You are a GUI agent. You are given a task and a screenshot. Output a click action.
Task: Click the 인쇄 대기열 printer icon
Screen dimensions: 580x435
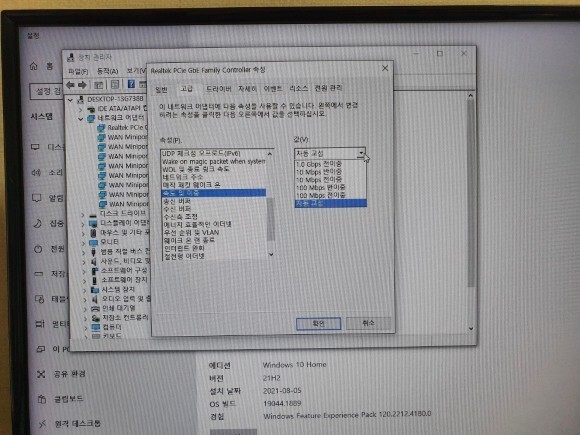click(x=95, y=308)
